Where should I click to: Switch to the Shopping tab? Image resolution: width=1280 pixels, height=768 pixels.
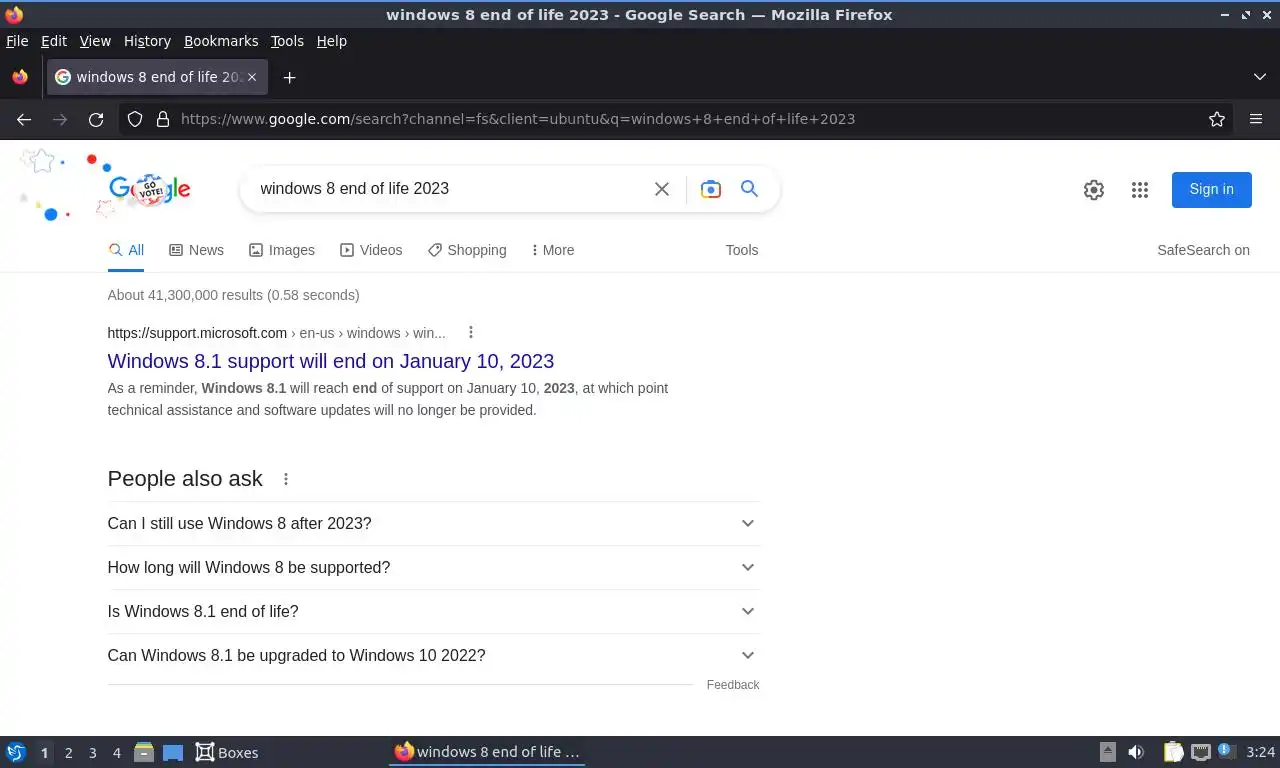pos(467,250)
